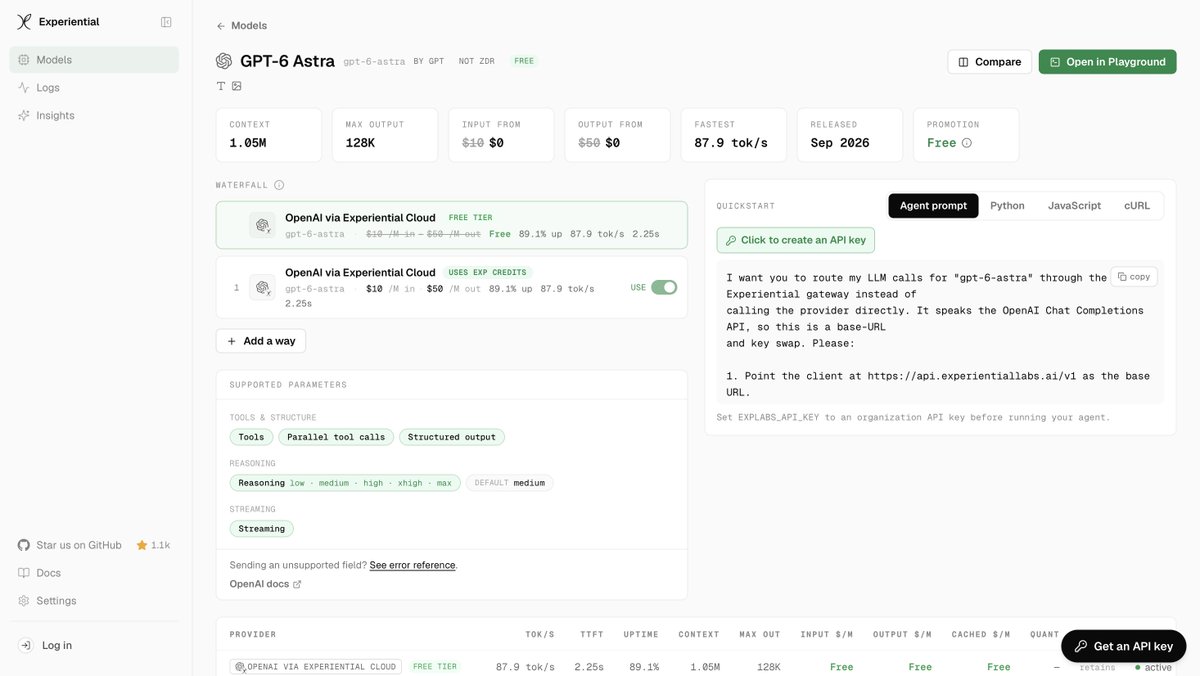Open Docs in the sidebar
Screen dimensions: 1200x676
coord(94,573)
